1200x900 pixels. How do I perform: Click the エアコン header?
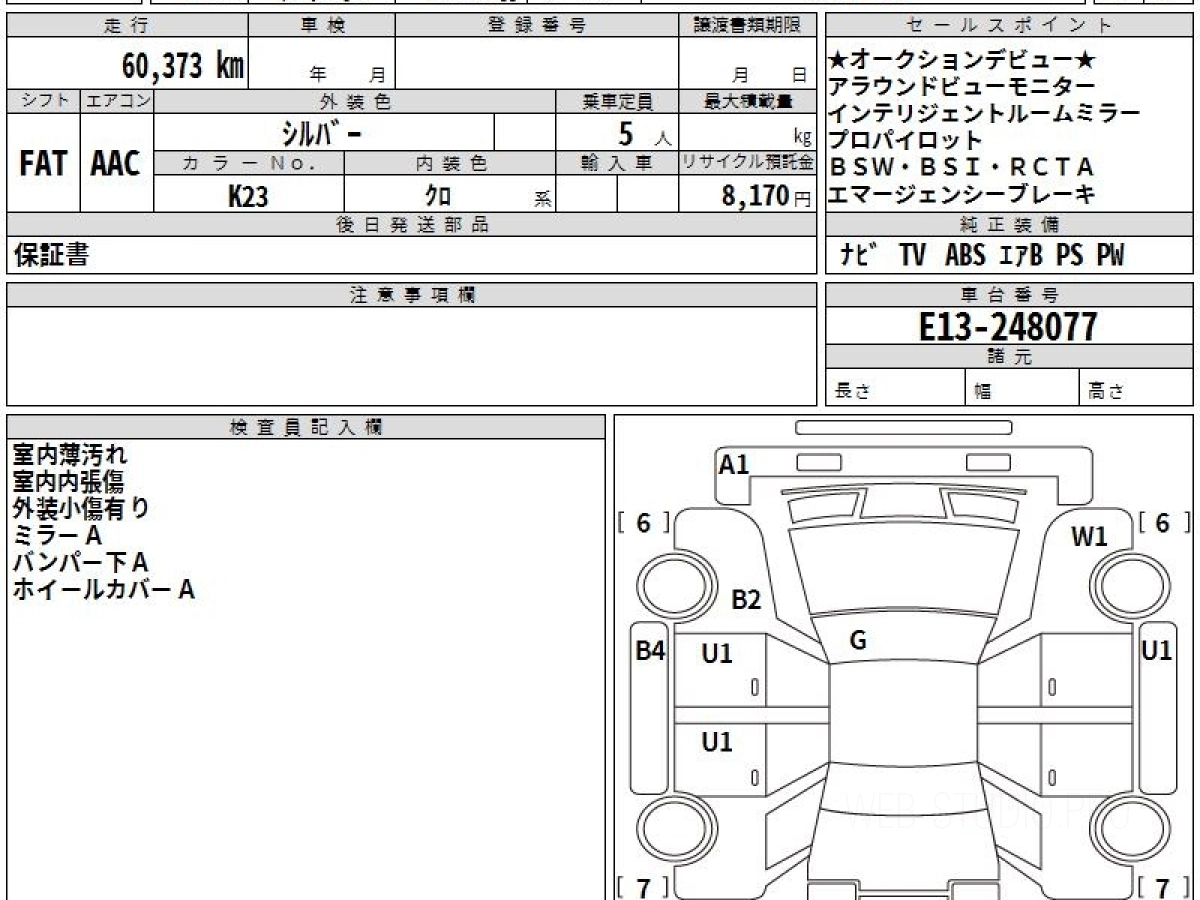pos(117,101)
